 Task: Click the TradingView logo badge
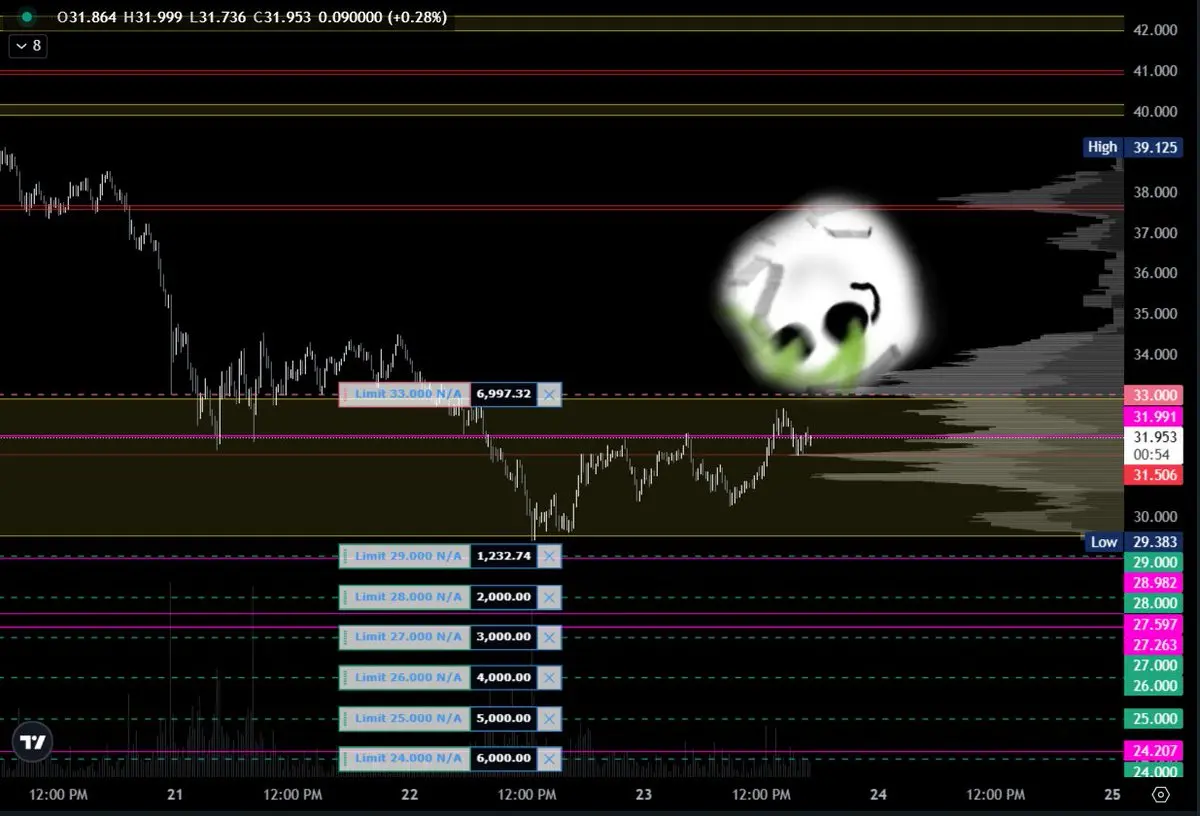point(33,743)
